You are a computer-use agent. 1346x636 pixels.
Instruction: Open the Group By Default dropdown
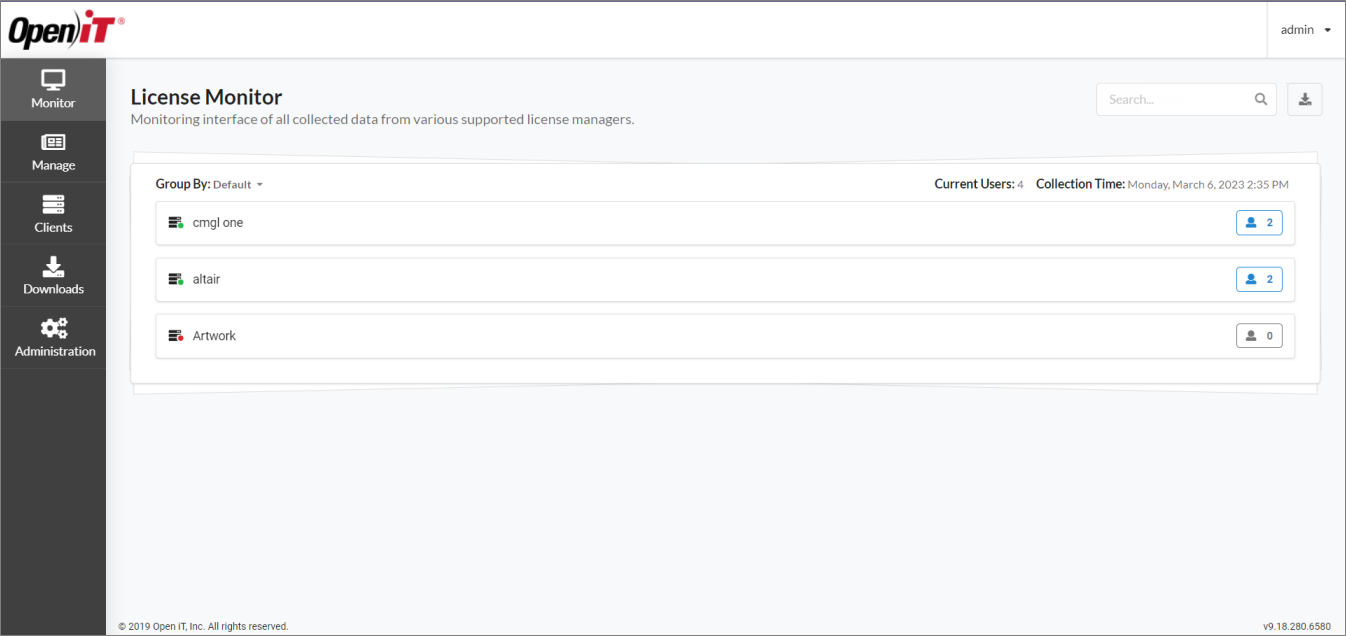tap(238, 185)
